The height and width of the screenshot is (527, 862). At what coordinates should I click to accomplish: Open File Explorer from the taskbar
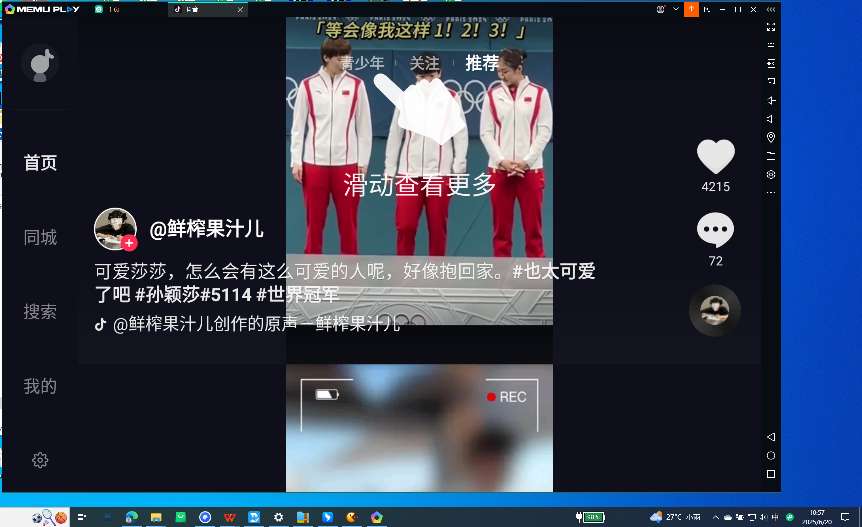click(x=156, y=517)
